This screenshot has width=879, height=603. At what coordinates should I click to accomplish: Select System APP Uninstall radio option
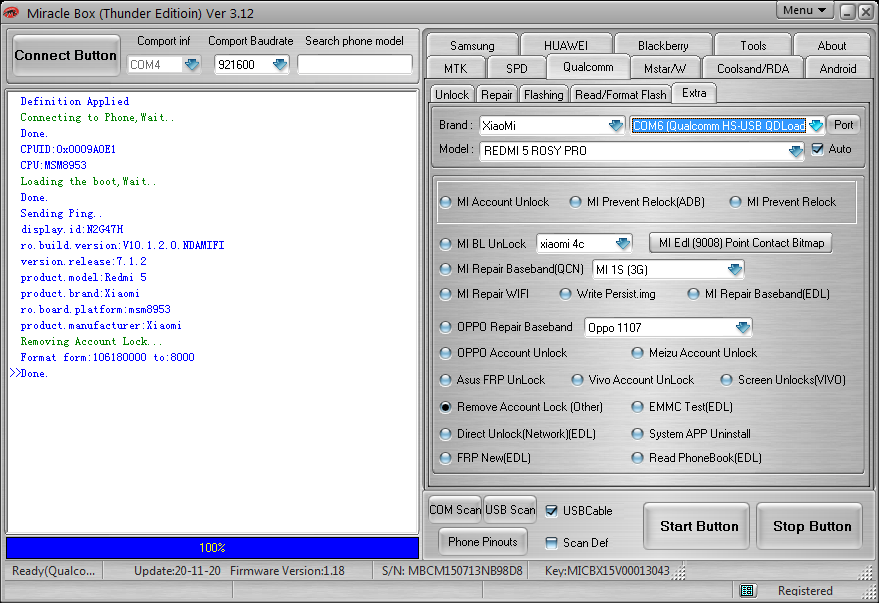637,434
